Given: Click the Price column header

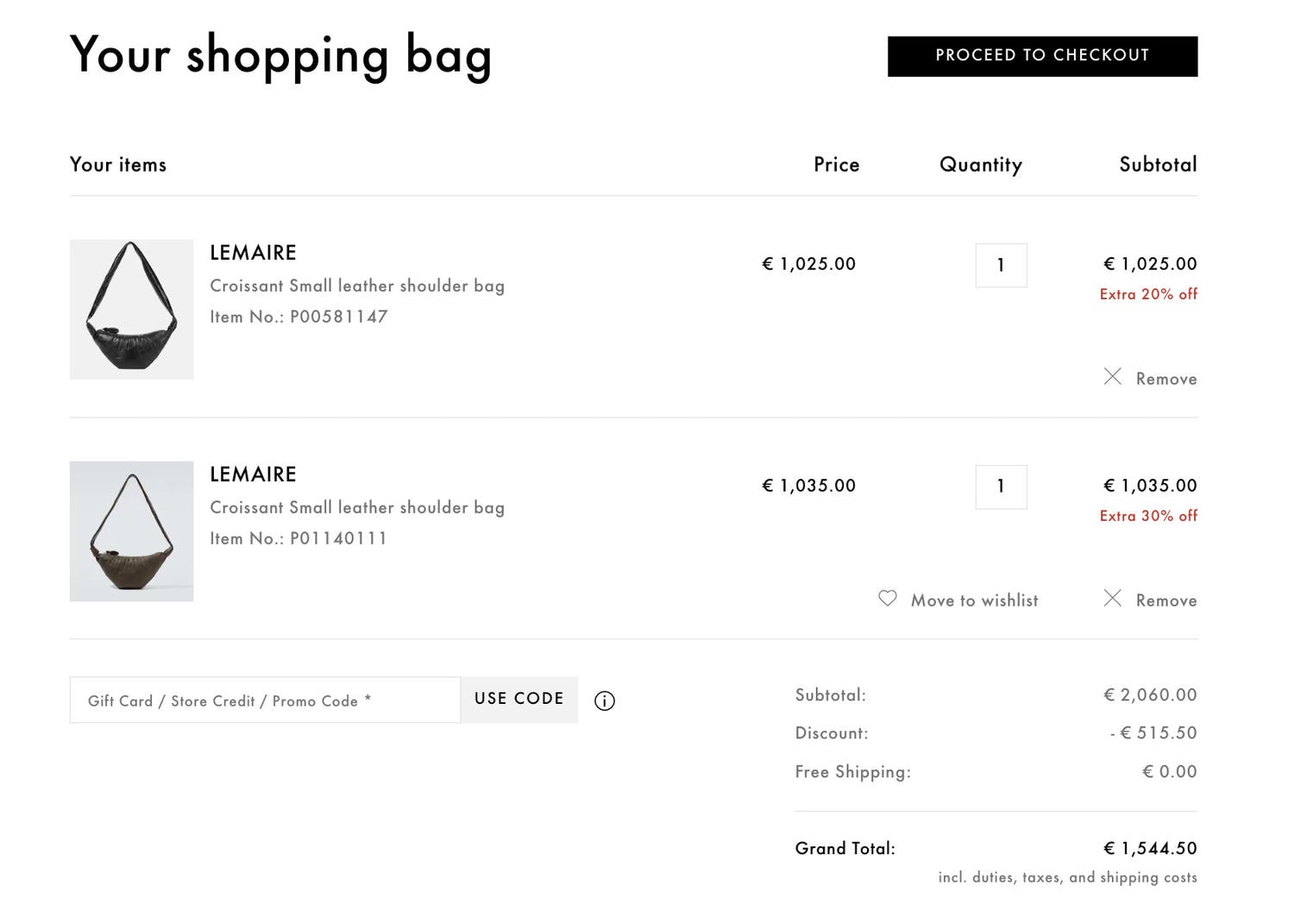Looking at the screenshot, I should [x=837, y=164].
